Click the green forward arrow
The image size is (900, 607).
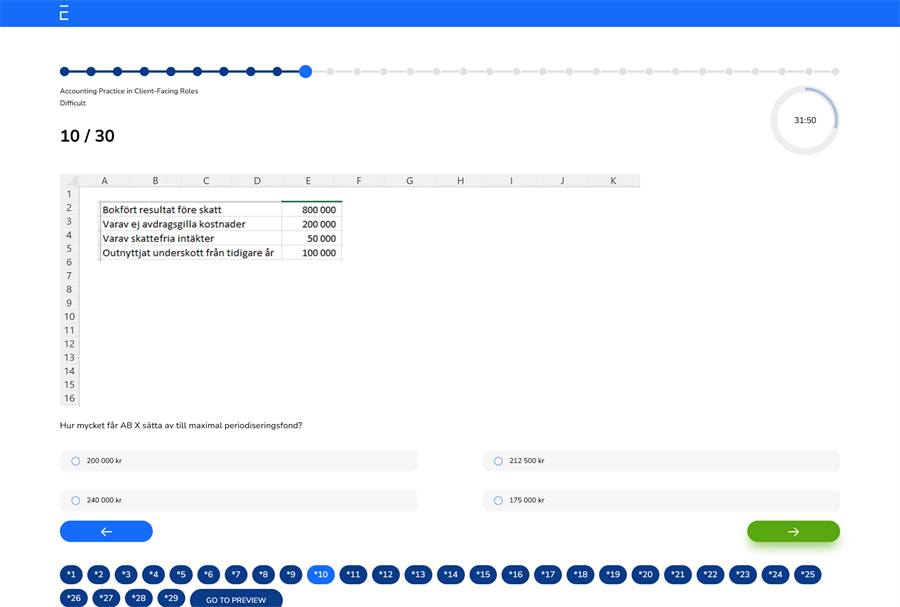tap(793, 531)
